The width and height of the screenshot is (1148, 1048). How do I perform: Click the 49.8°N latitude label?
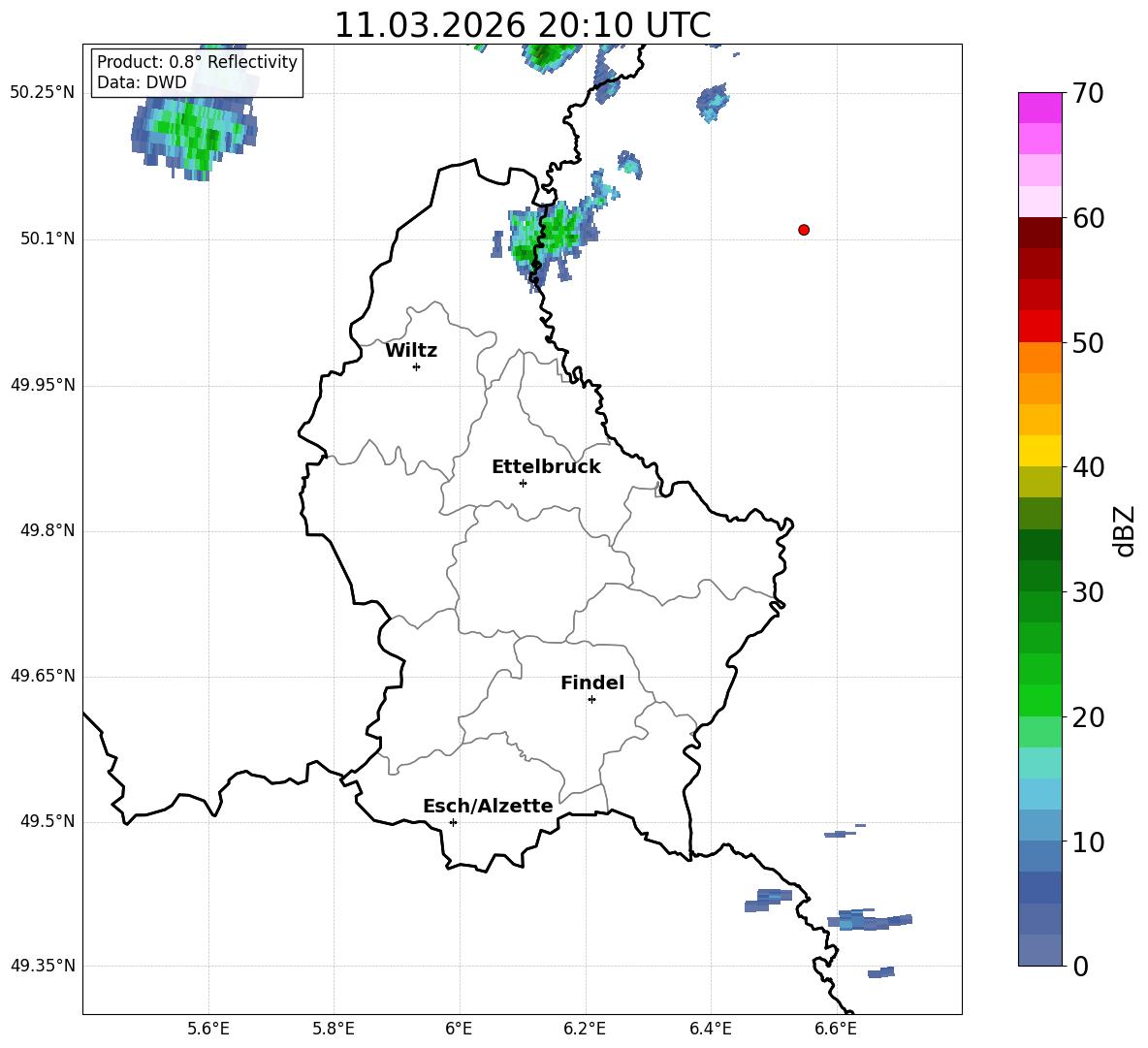[x=48, y=530]
